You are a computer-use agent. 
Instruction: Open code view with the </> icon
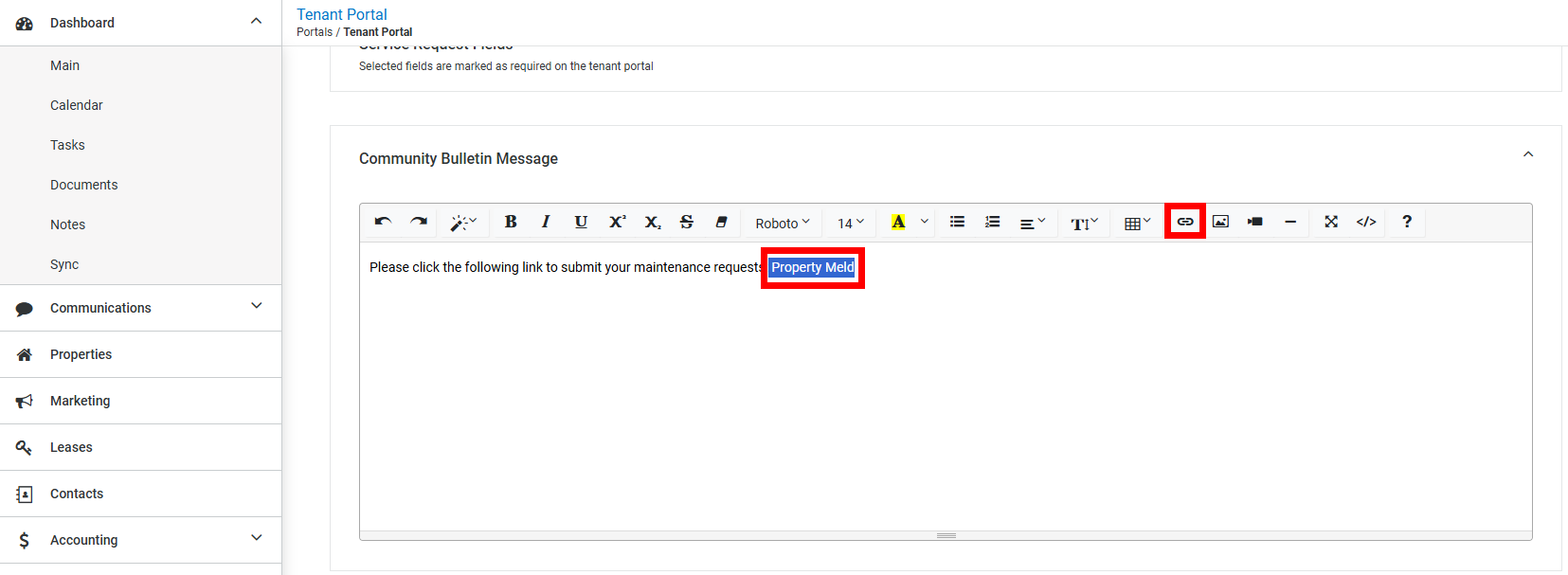(1366, 222)
